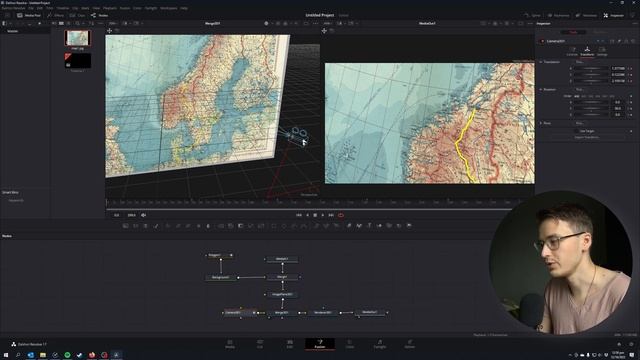Image resolution: width=640 pixels, height=360 pixels.
Task: Mute the viewer audio
Action: tap(143, 215)
